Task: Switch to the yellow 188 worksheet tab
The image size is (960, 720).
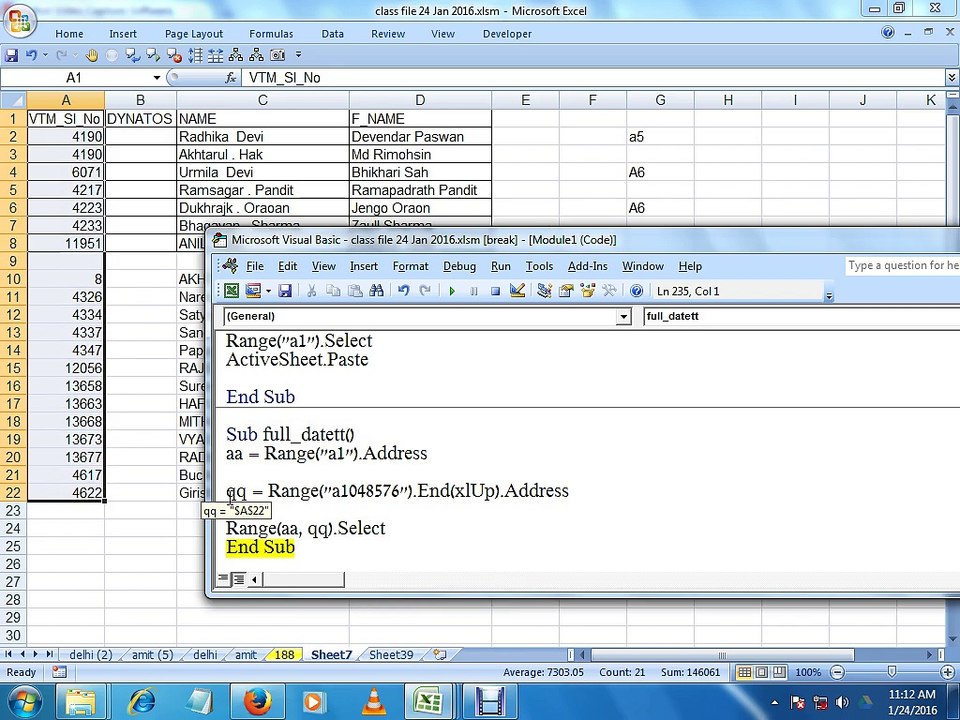Action: pos(284,654)
